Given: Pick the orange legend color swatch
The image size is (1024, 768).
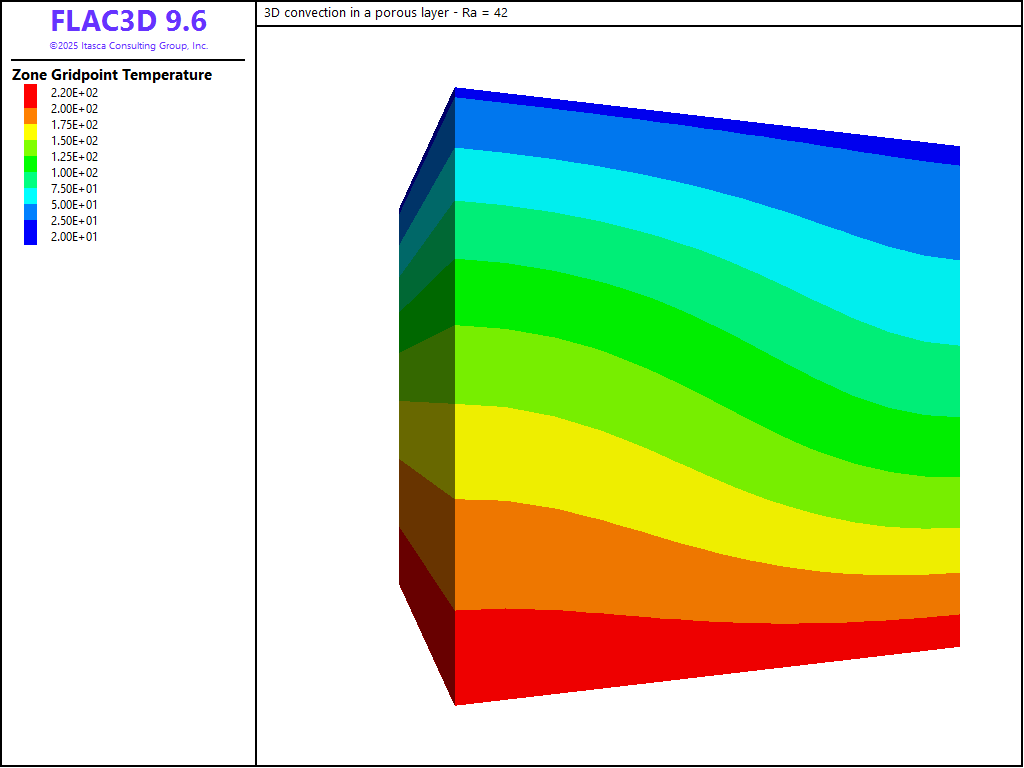Looking at the screenshot, I should point(30,116).
